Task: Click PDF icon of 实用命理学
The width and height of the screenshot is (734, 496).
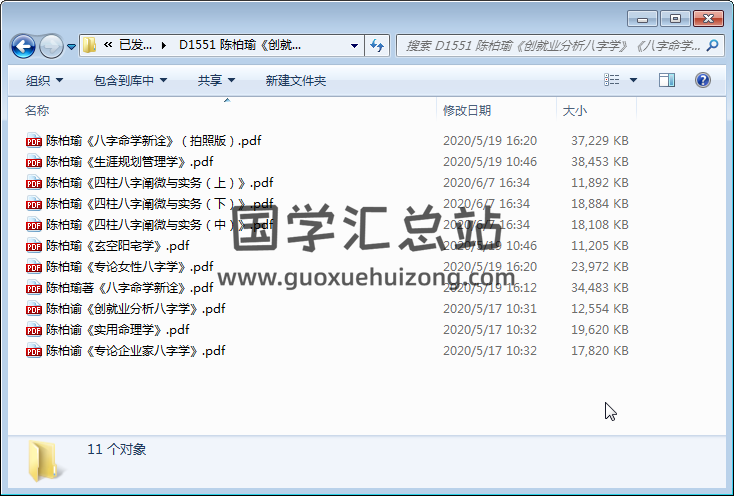Action: (34, 330)
